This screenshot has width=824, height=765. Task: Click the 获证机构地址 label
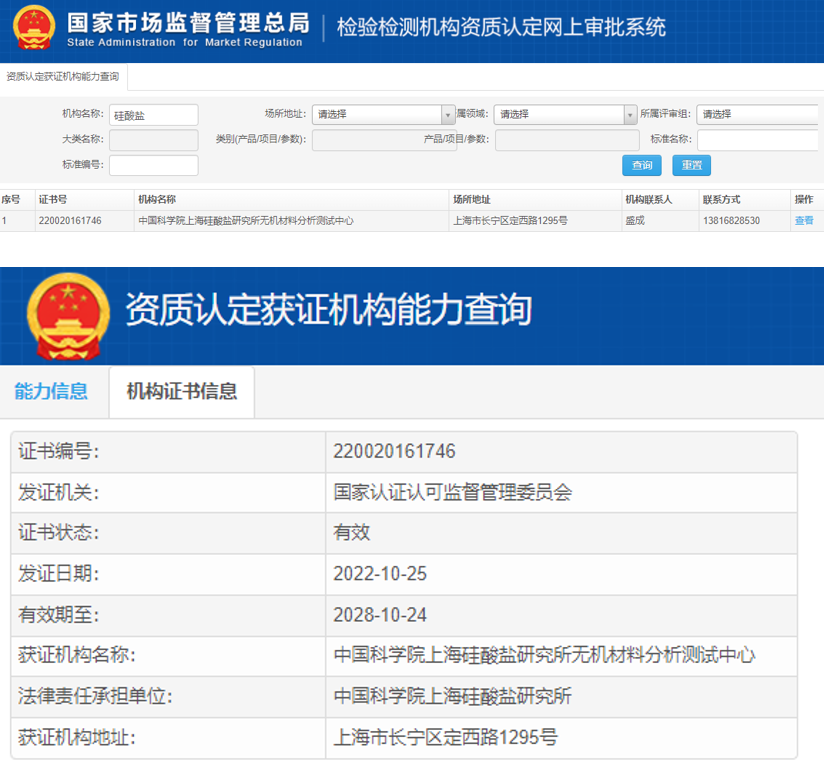[x=77, y=737]
